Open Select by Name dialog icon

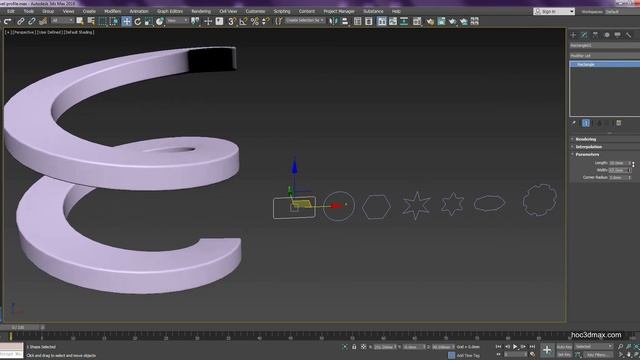pyautogui.click(x=91, y=21)
